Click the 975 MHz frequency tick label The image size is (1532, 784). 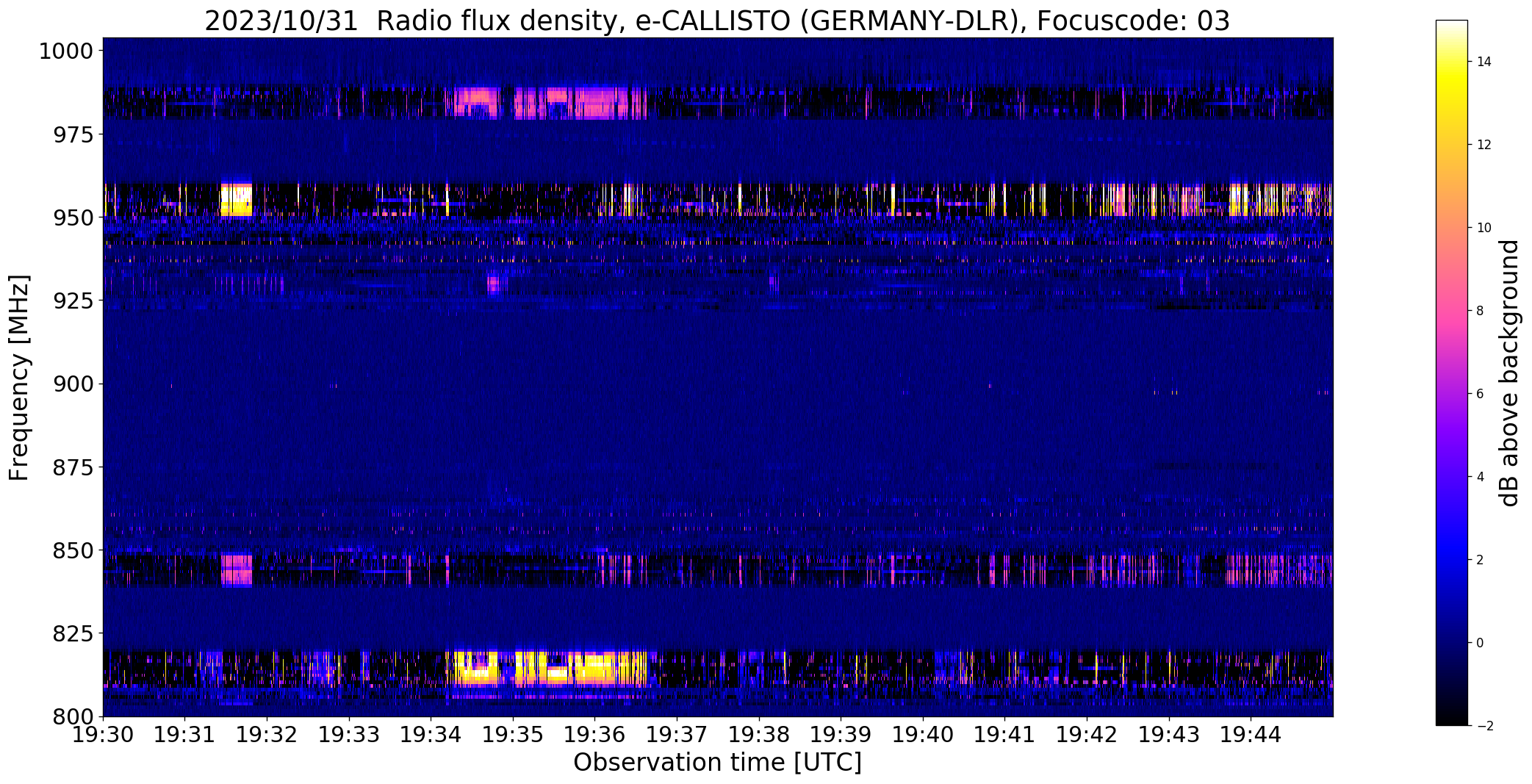tap(73, 134)
